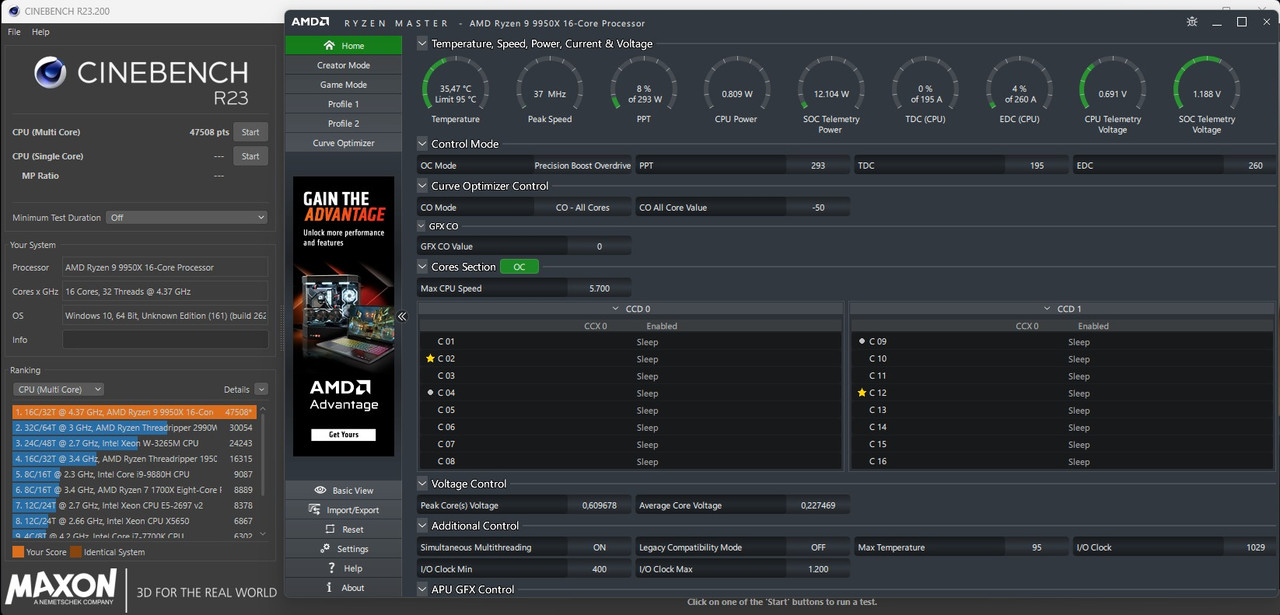The width and height of the screenshot is (1280, 615).
Task: Click the I/O Clock Max 1.200 value
Action: pos(818,569)
